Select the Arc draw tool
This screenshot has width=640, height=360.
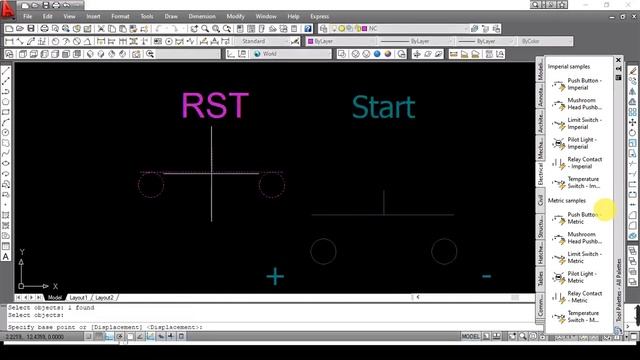coord(6,122)
